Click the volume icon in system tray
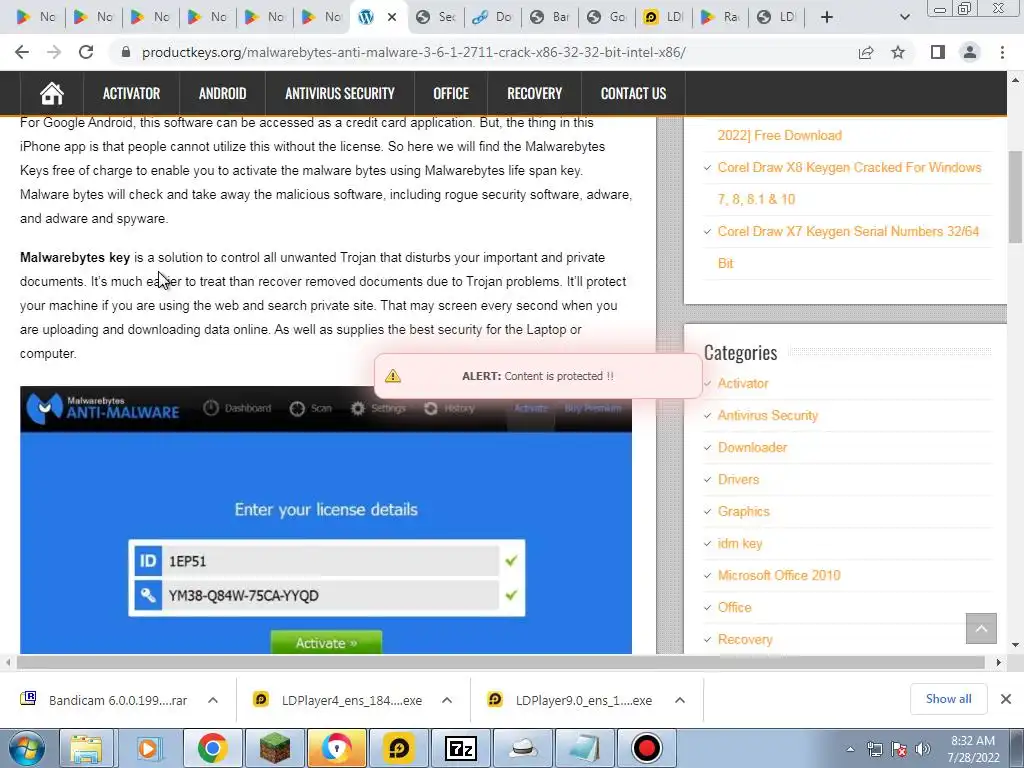Image resolution: width=1024 pixels, height=768 pixels. click(923, 749)
